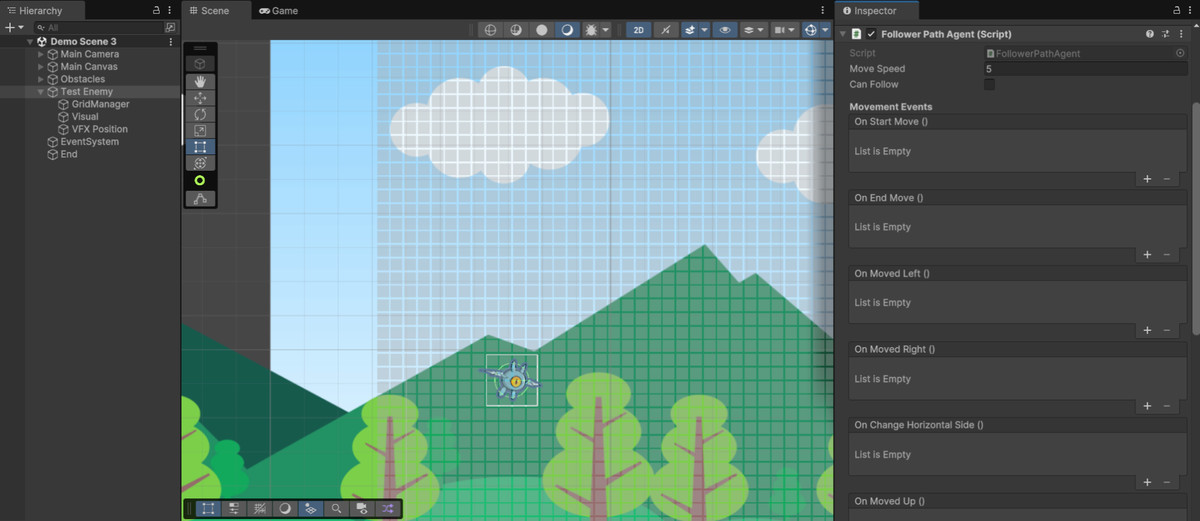
Task: Set Shaded wireframe draw mode globe icon
Action: click(516, 30)
